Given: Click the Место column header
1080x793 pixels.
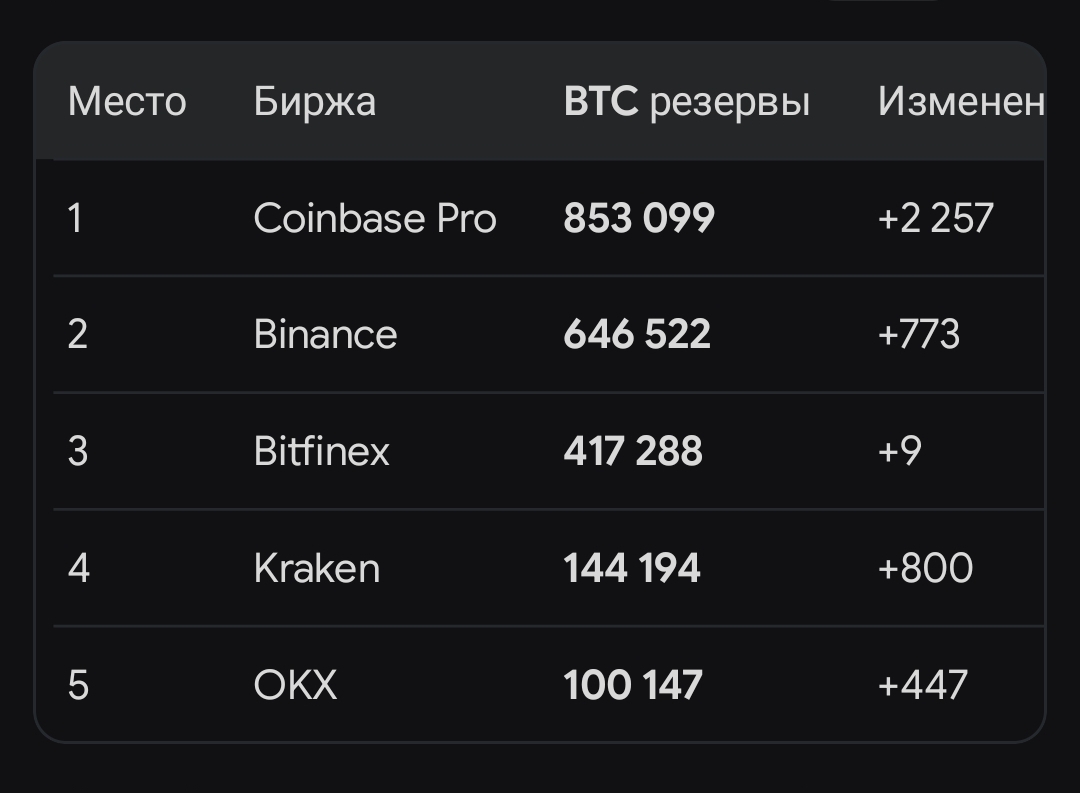Looking at the screenshot, I should [127, 102].
